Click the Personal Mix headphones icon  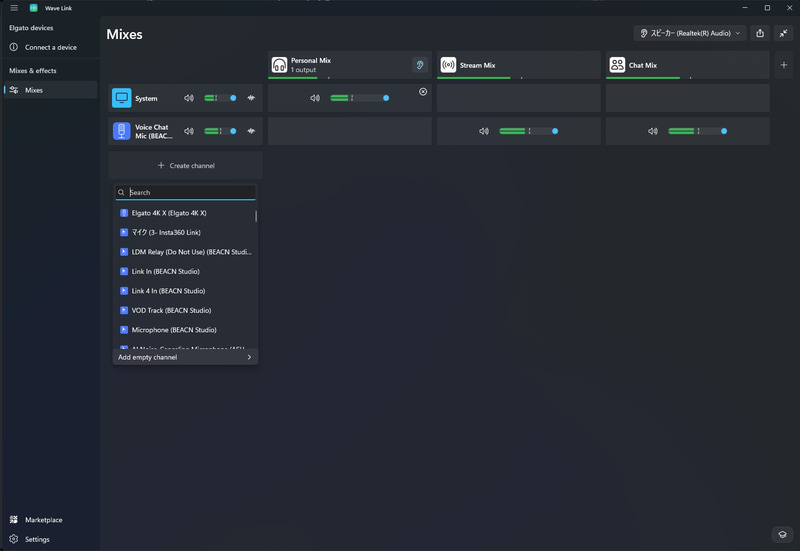(279, 65)
